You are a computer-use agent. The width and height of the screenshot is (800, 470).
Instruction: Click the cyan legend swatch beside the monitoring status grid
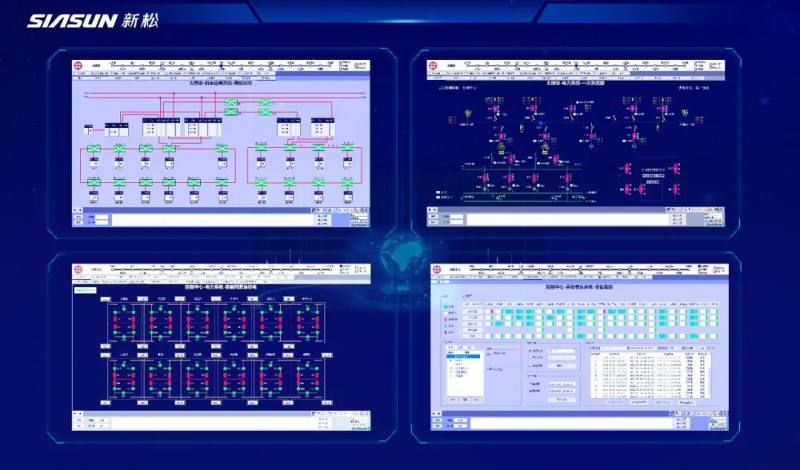pos(446,307)
